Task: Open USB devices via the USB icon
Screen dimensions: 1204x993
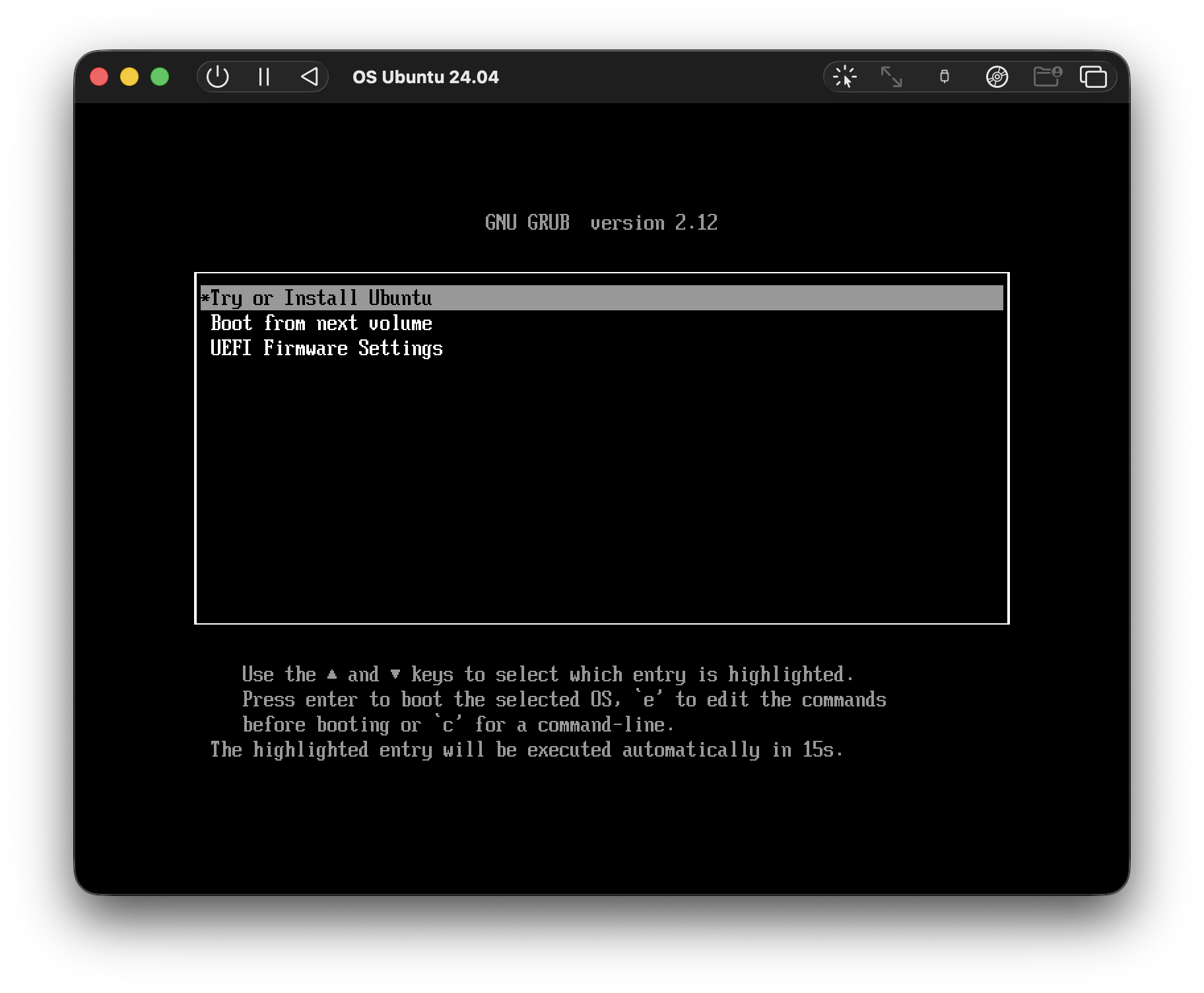Action: (945, 76)
